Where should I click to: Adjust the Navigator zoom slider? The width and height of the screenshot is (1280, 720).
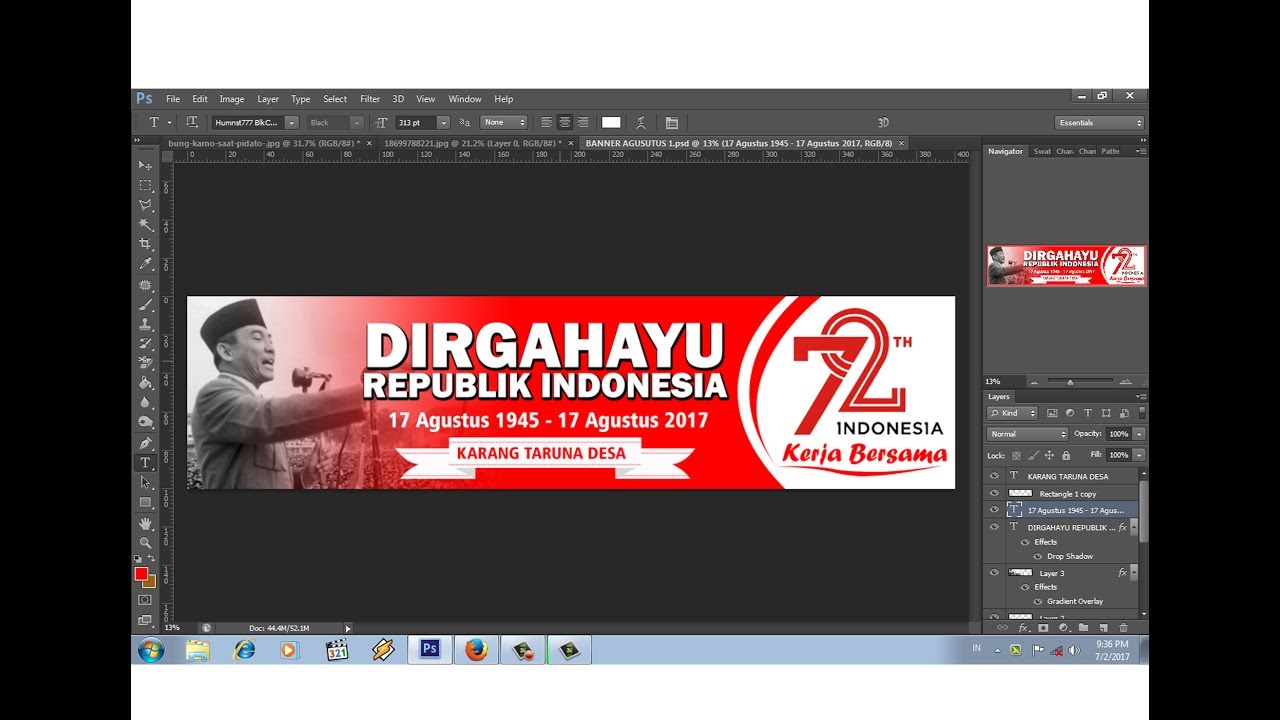point(1071,381)
